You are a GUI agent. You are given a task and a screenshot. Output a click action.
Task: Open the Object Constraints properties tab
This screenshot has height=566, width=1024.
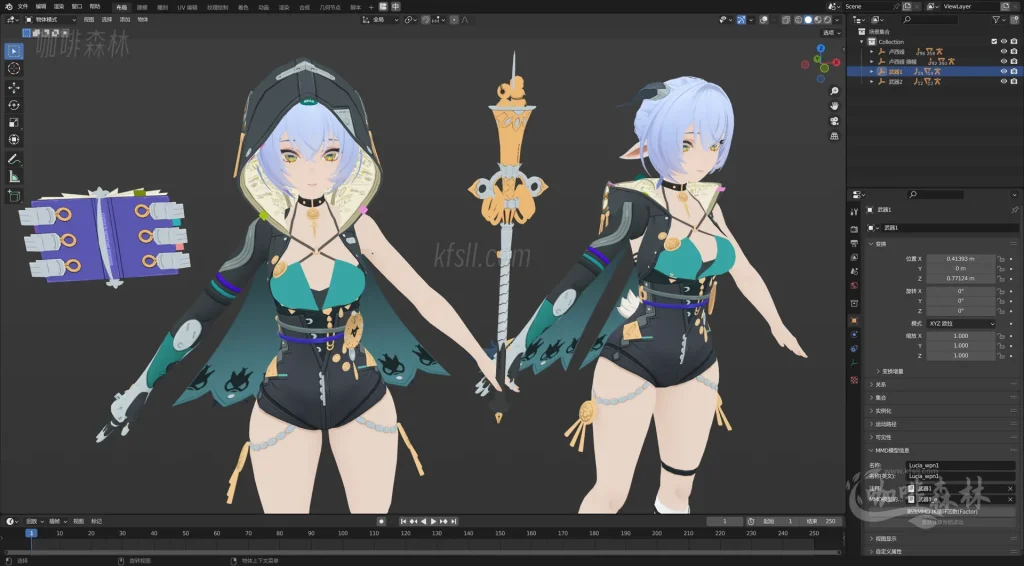pyautogui.click(x=854, y=348)
